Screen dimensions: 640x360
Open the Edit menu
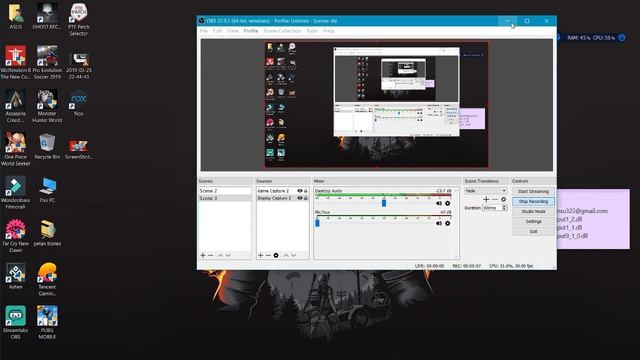coord(218,31)
